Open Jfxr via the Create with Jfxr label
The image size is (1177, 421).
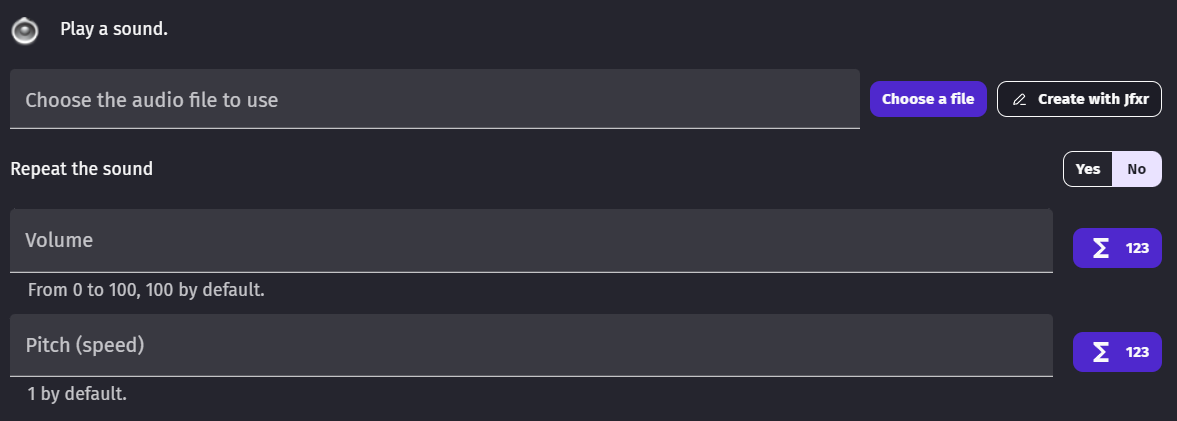click(x=1094, y=100)
